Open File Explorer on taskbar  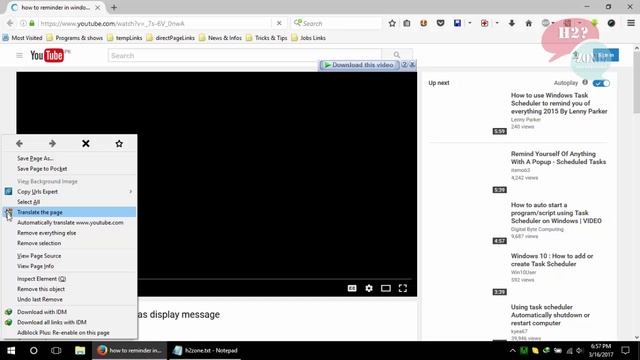80,351
